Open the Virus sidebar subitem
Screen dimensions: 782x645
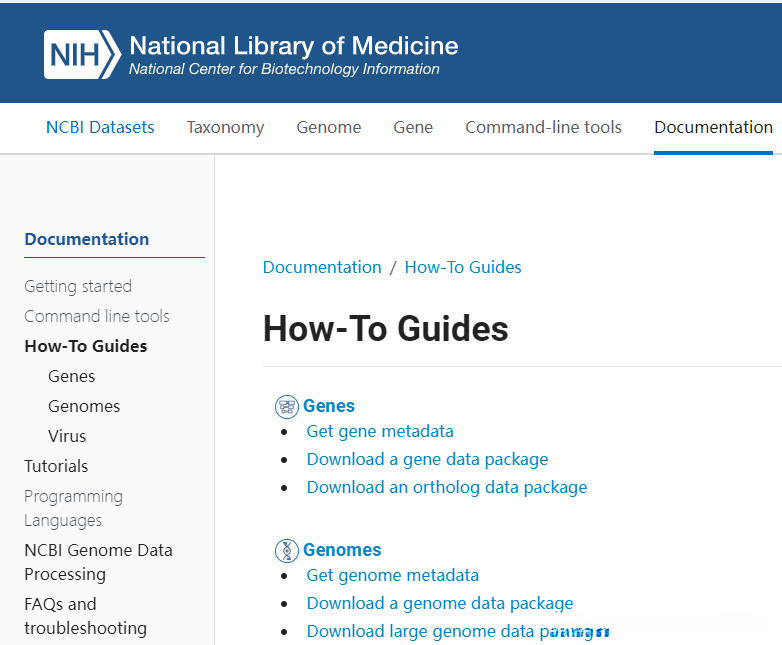[67, 436]
